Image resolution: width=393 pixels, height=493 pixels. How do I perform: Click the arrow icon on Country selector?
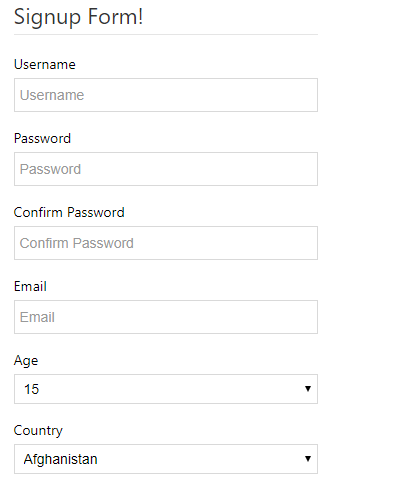tap(308, 459)
